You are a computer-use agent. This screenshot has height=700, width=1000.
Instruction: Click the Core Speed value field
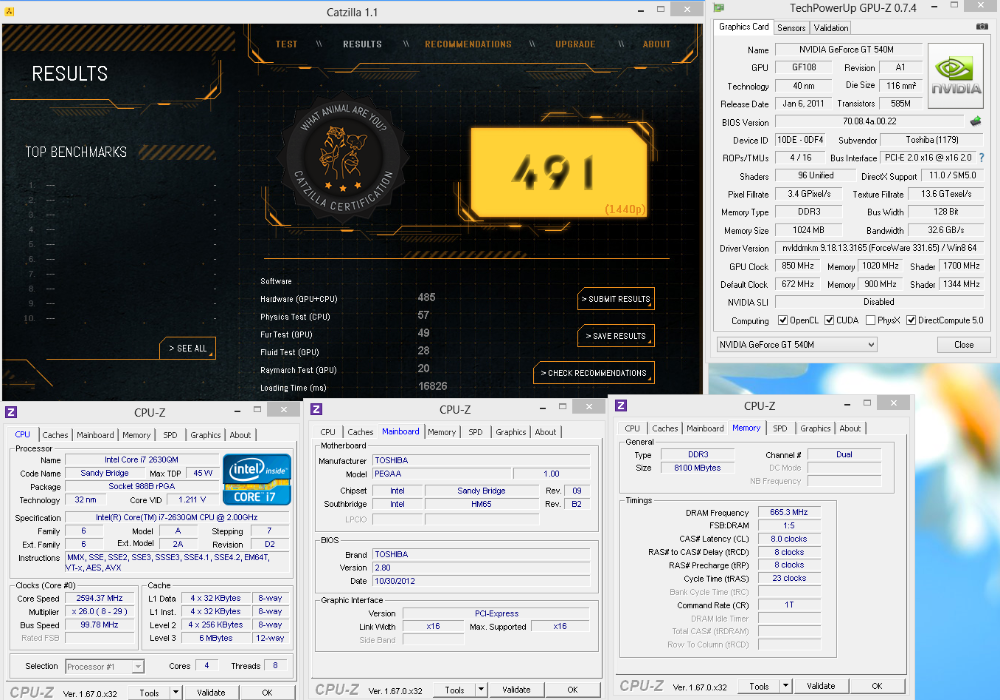point(99,598)
